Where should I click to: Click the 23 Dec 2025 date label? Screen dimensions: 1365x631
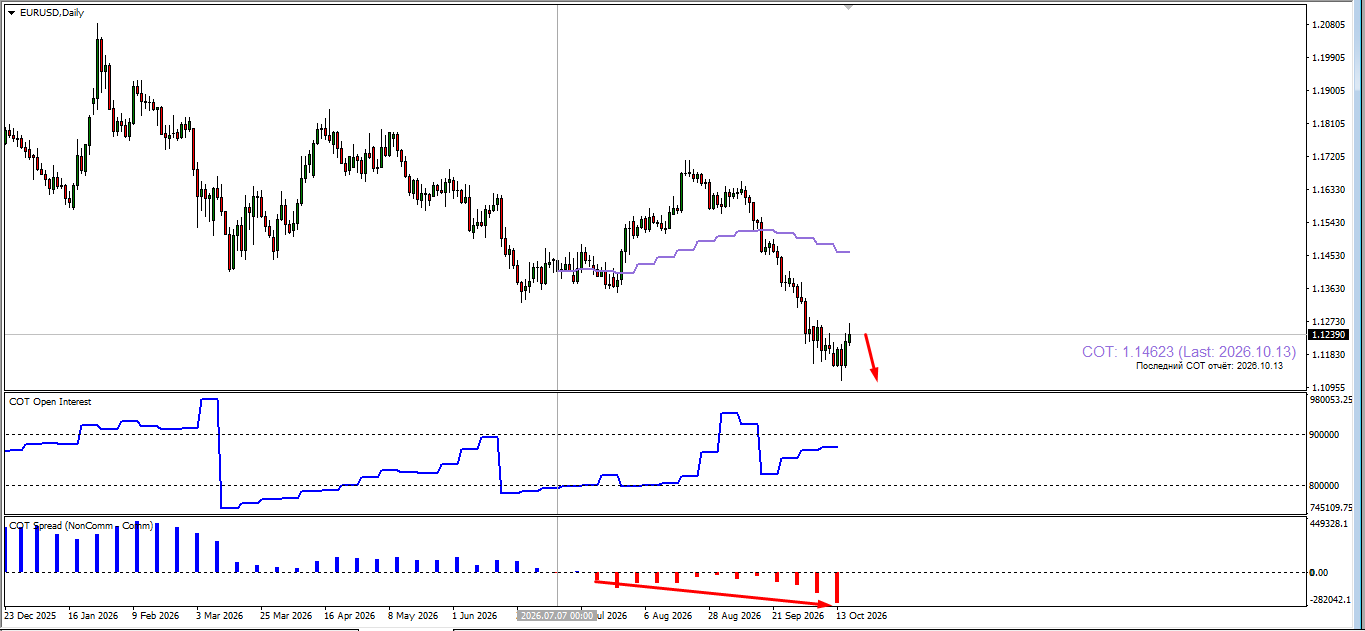click(30, 616)
